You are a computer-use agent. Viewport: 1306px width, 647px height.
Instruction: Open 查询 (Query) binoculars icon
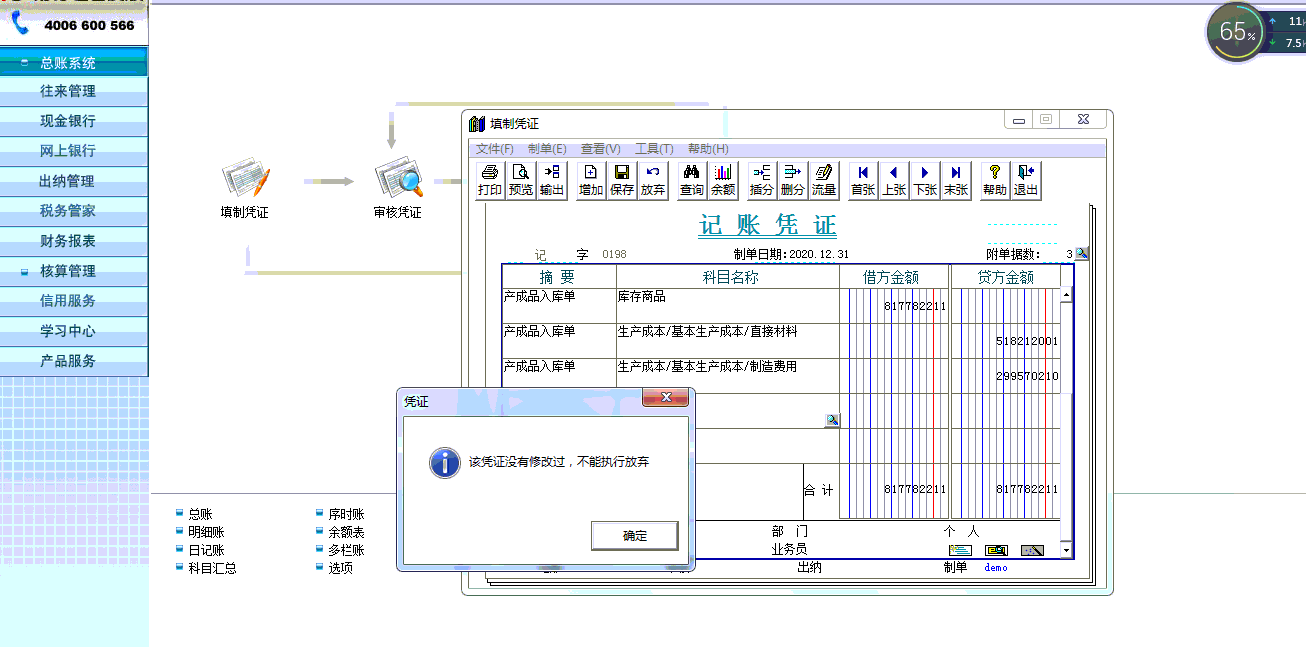pos(692,181)
